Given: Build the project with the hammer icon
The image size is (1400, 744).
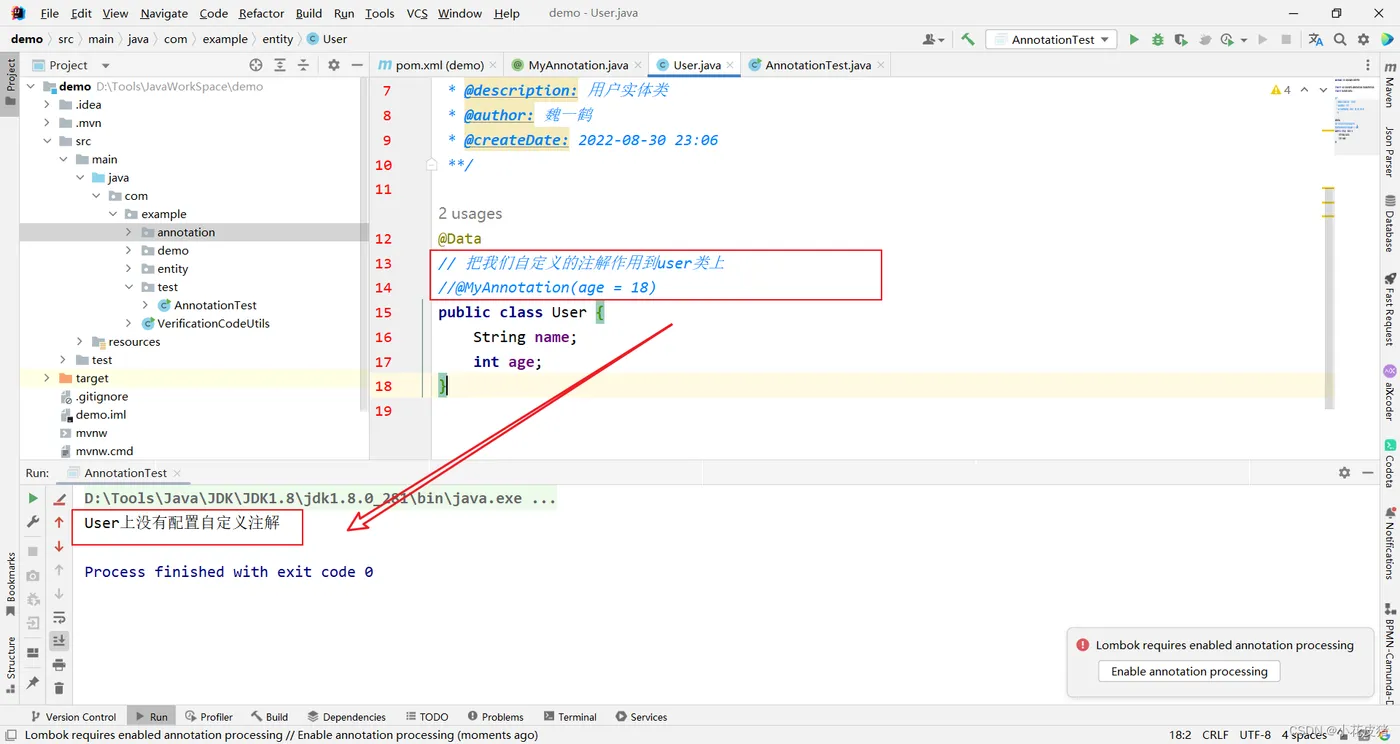Looking at the screenshot, I should [967, 39].
